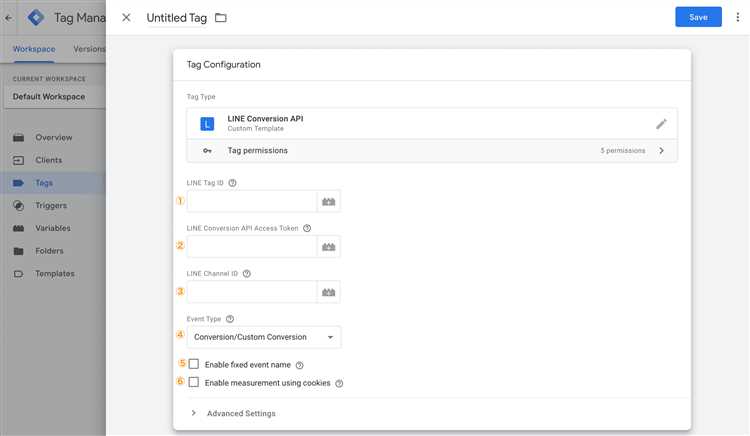Open the chevron next to 5 permissions

pos(662,151)
